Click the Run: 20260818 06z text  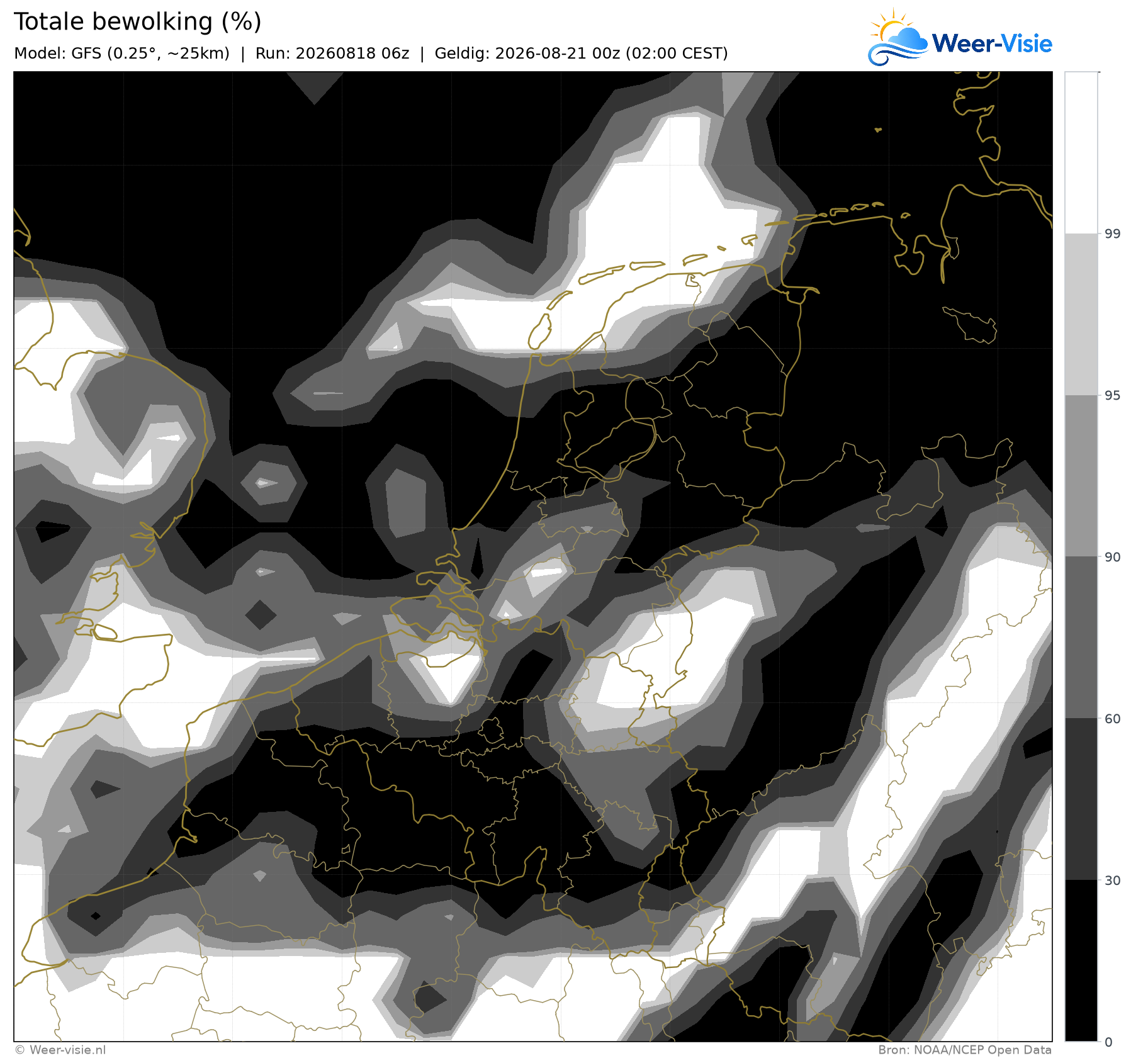(332, 53)
